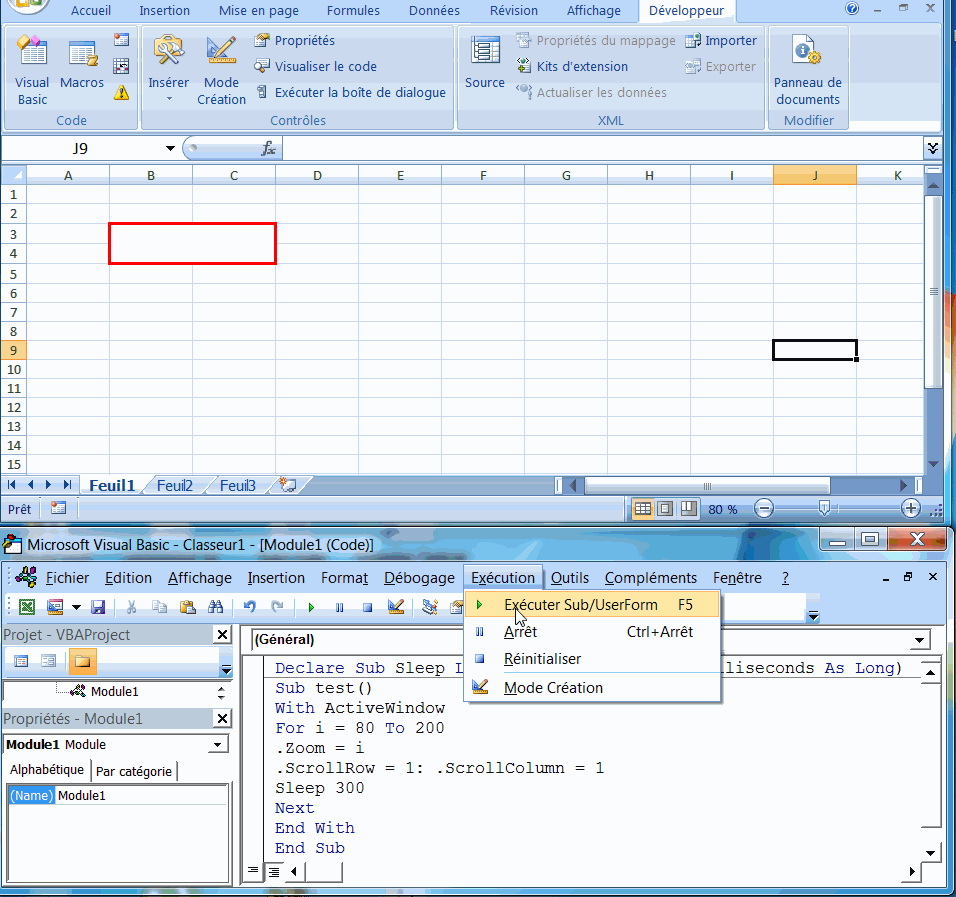Image resolution: width=956 pixels, height=897 pixels.
Task: Click the View Microsoft Excel icon in VBA toolbar
Action: tap(26, 607)
